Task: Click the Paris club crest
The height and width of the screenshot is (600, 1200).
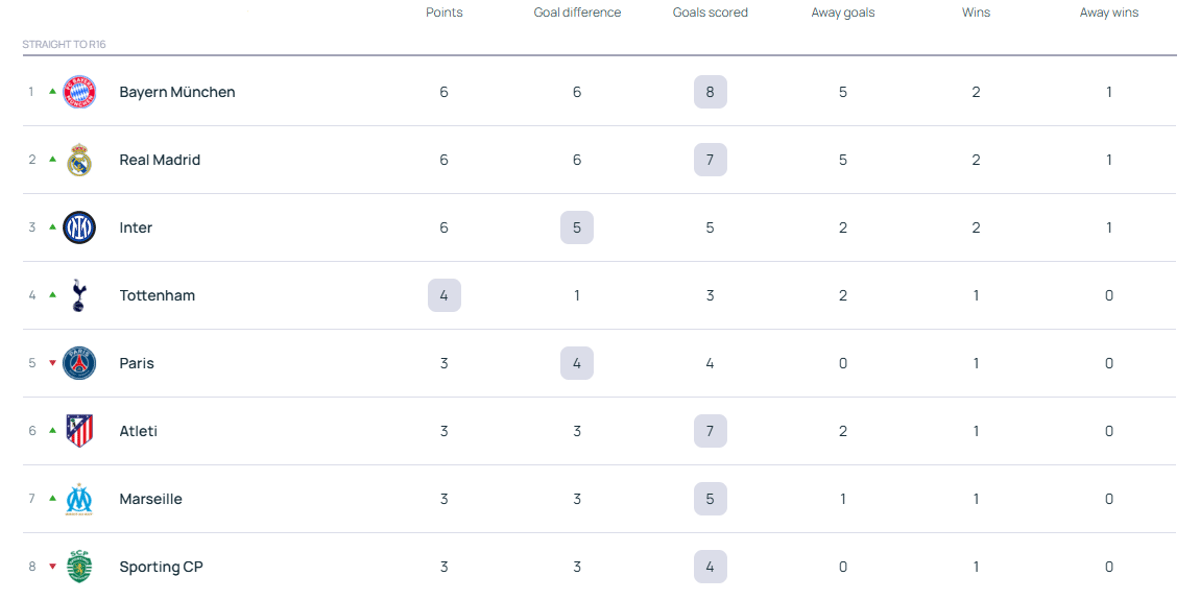Action: coord(79,363)
